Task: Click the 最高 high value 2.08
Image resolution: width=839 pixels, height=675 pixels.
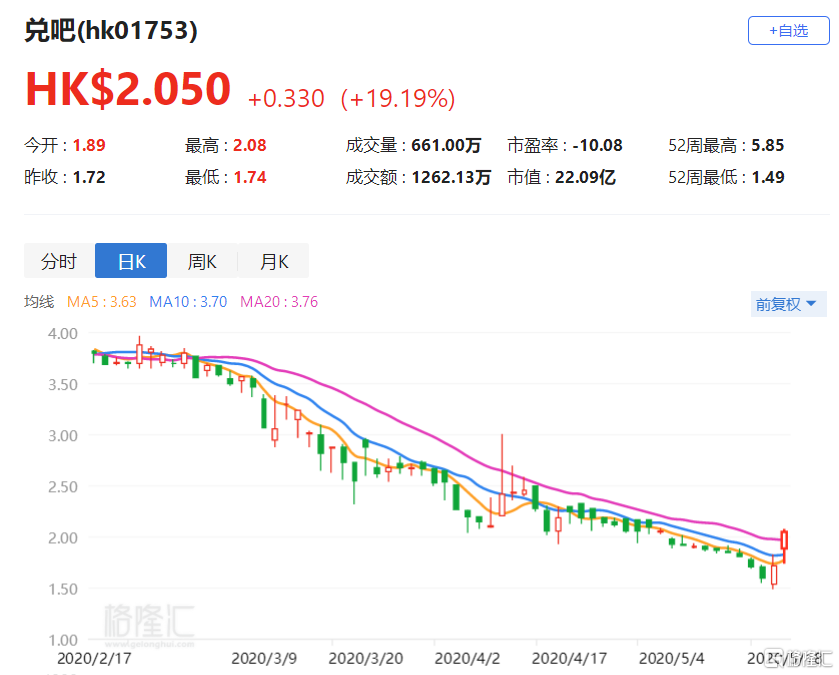Action: point(249,145)
